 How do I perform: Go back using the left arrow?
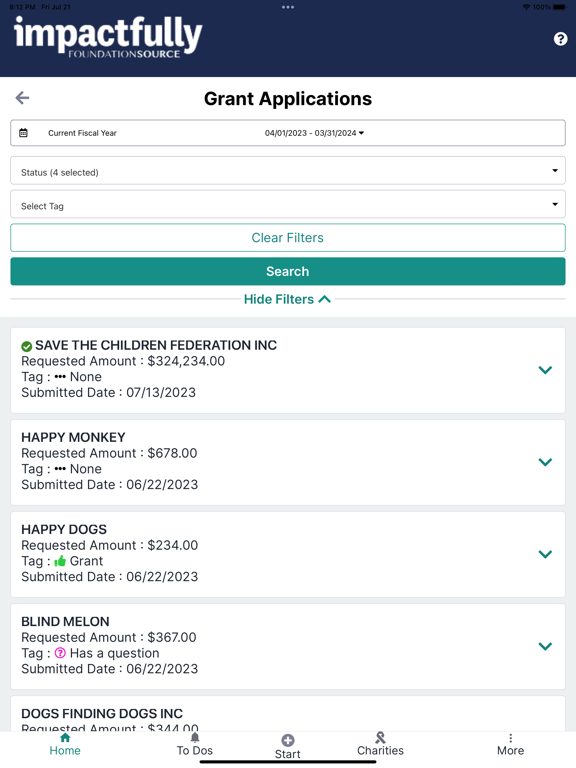coord(23,98)
